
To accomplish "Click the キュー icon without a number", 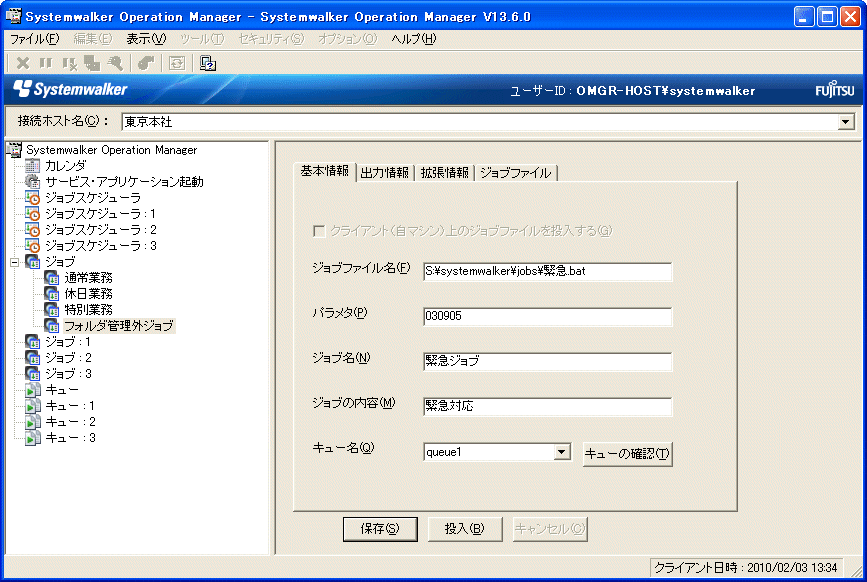I will click(33, 390).
